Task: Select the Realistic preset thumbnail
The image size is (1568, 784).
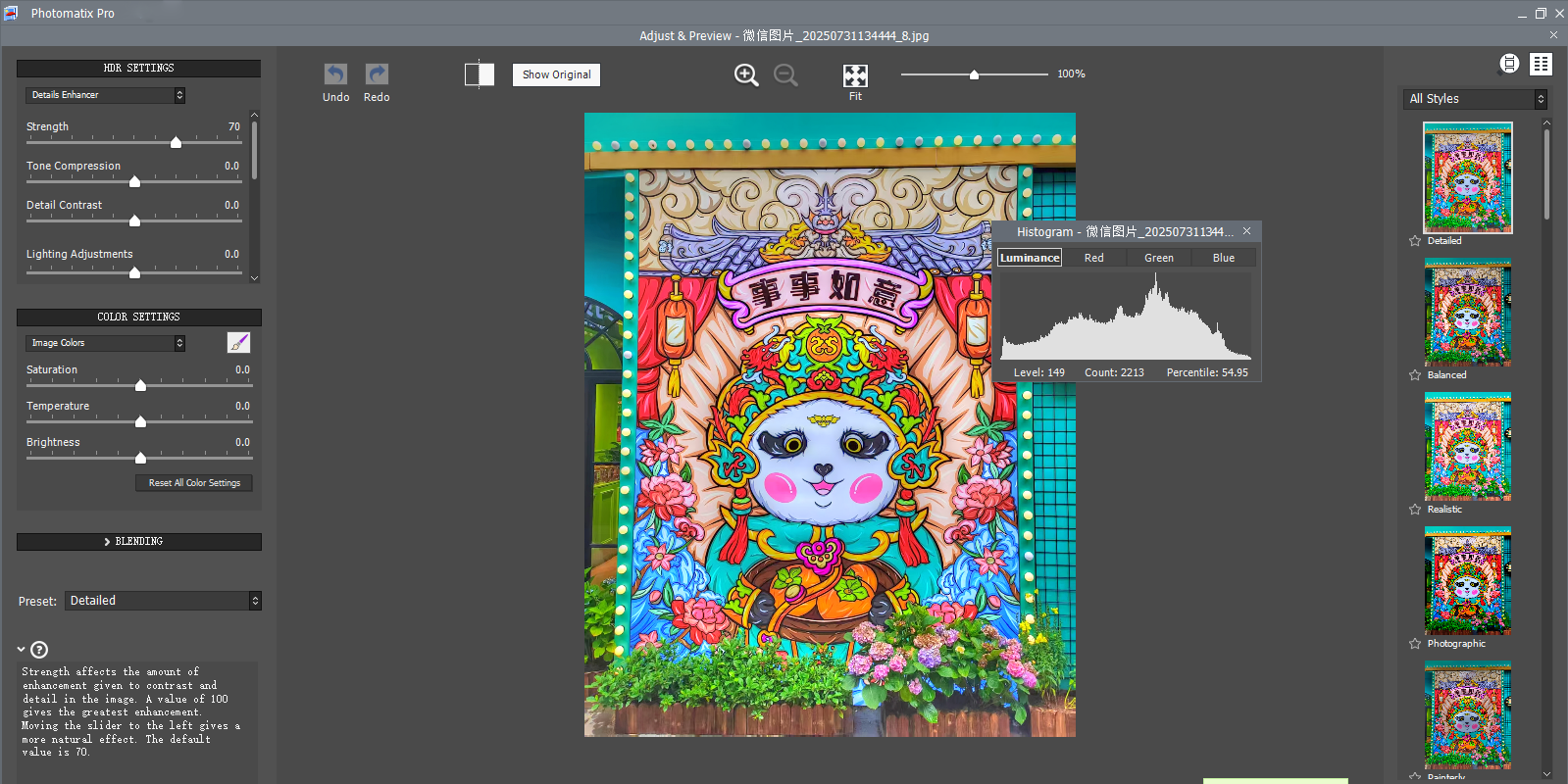Action: [1467, 447]
